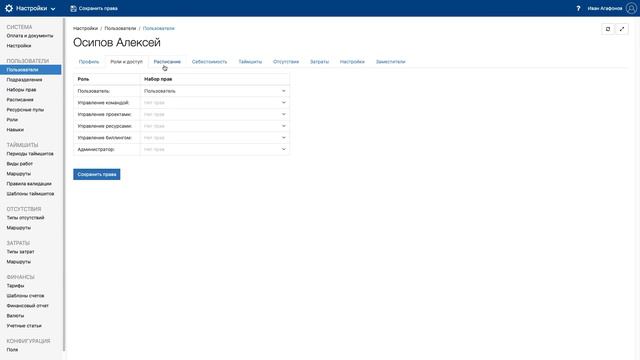Open 'Управление ресурсами' rights dropdown
This screenshot has height=360, width=640.
(x=215, y=126)
